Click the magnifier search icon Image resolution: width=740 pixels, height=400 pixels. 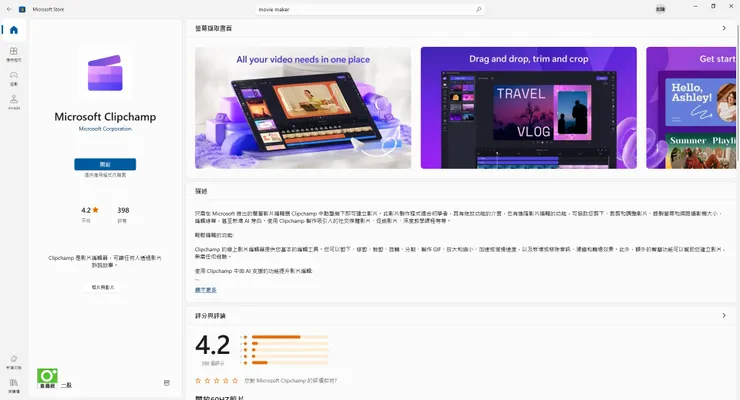pyautogui.click(x=478, y=9)
